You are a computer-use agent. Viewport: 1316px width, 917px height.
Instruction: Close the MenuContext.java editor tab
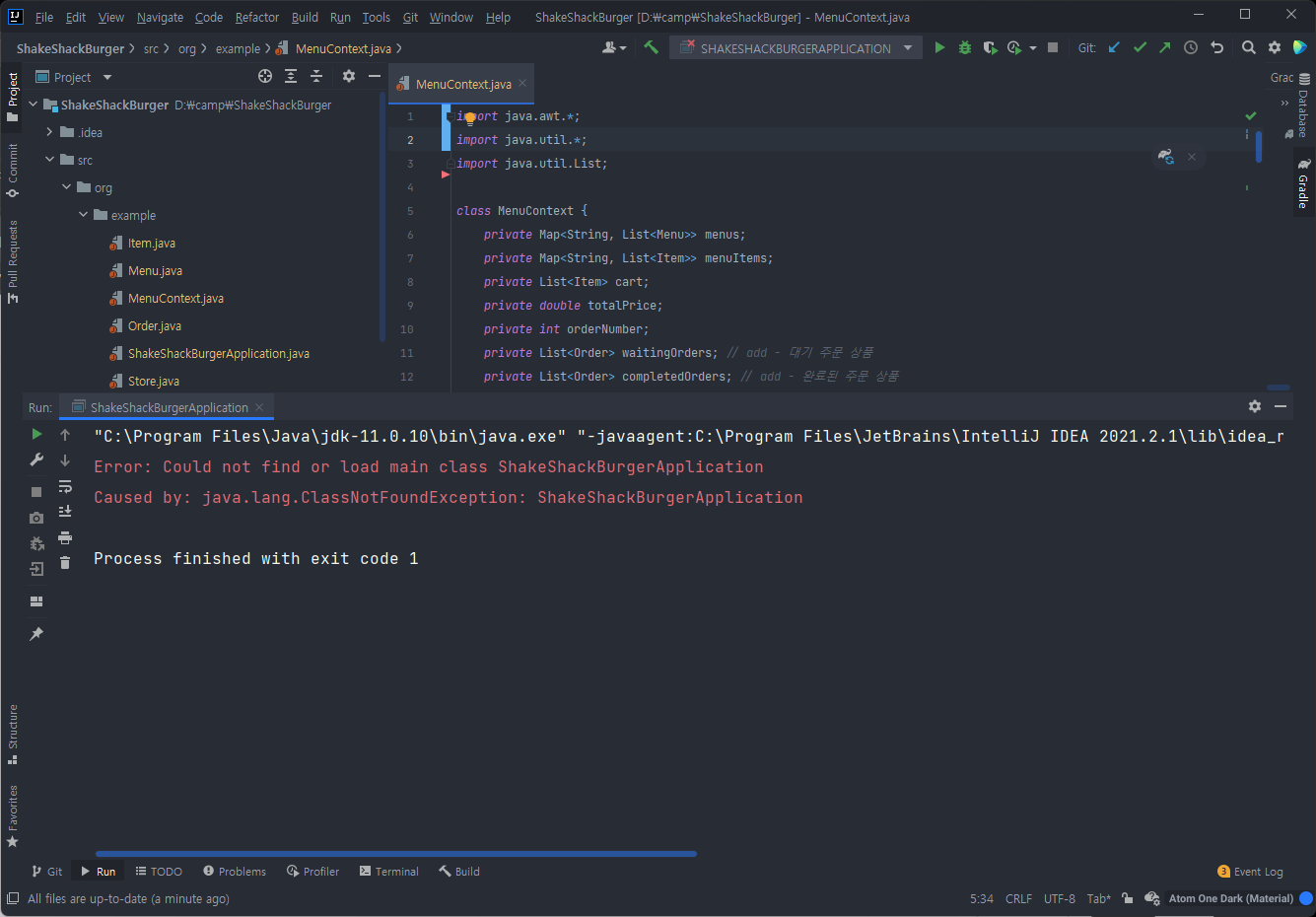[522, 84]
